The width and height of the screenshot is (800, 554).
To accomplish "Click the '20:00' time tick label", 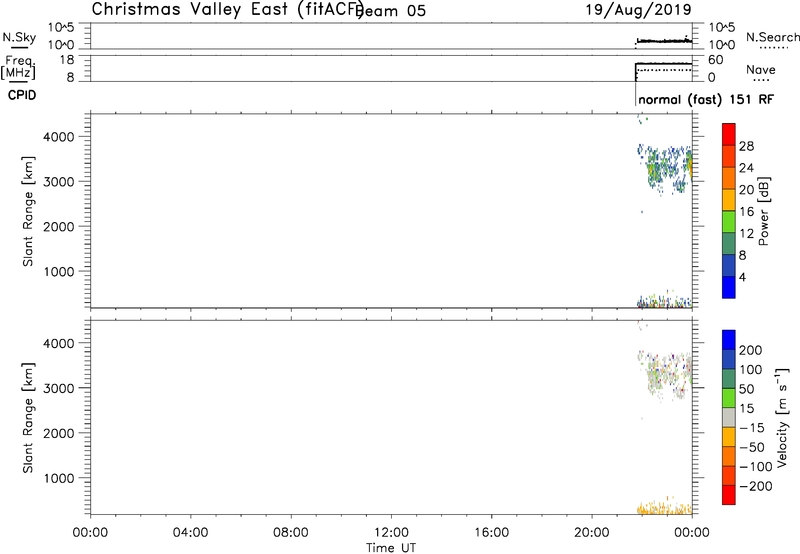I will pos(592,533).
